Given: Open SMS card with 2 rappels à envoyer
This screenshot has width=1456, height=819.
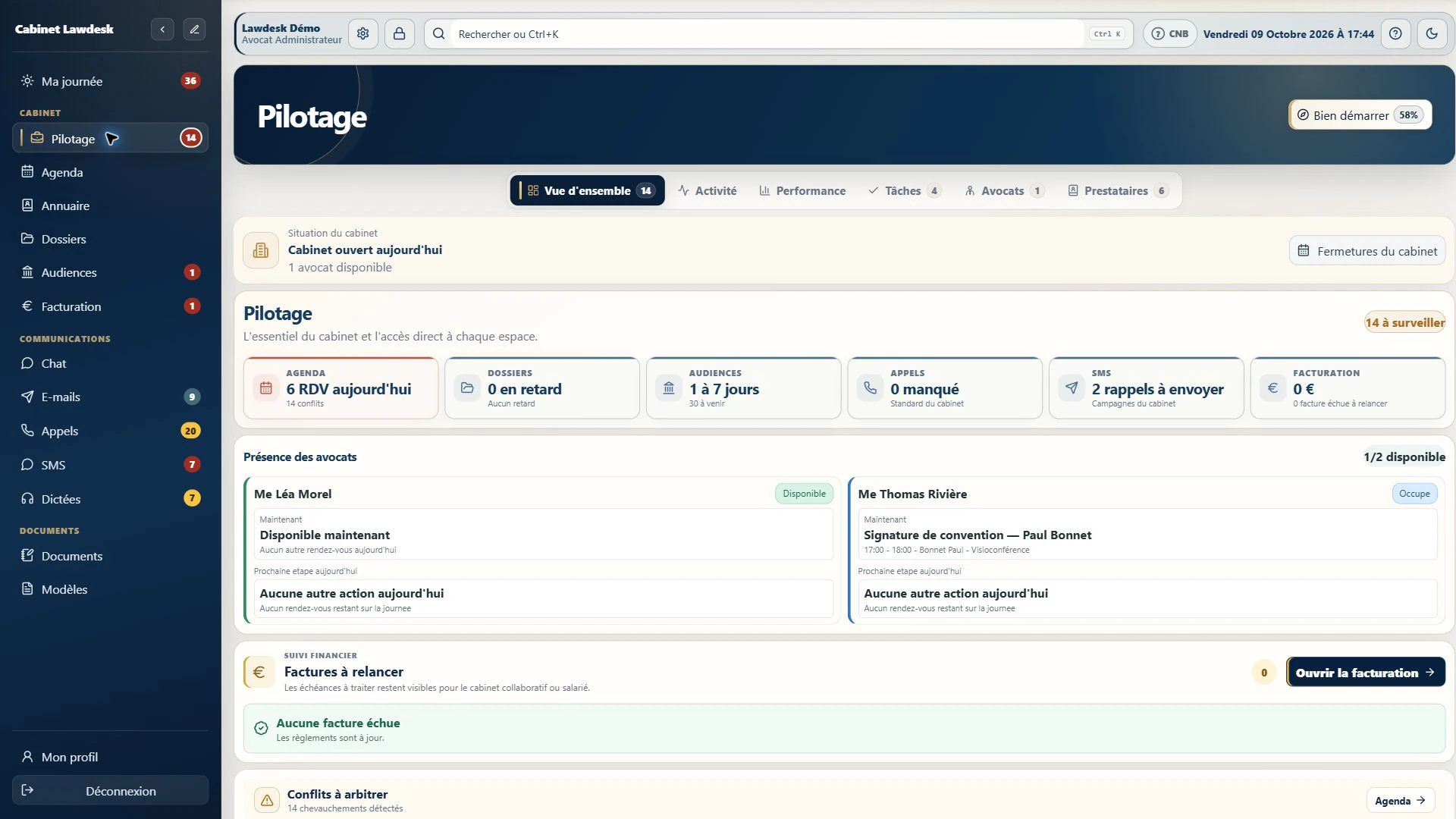Looking at the screenshot, I should [x=1147, y=388].
